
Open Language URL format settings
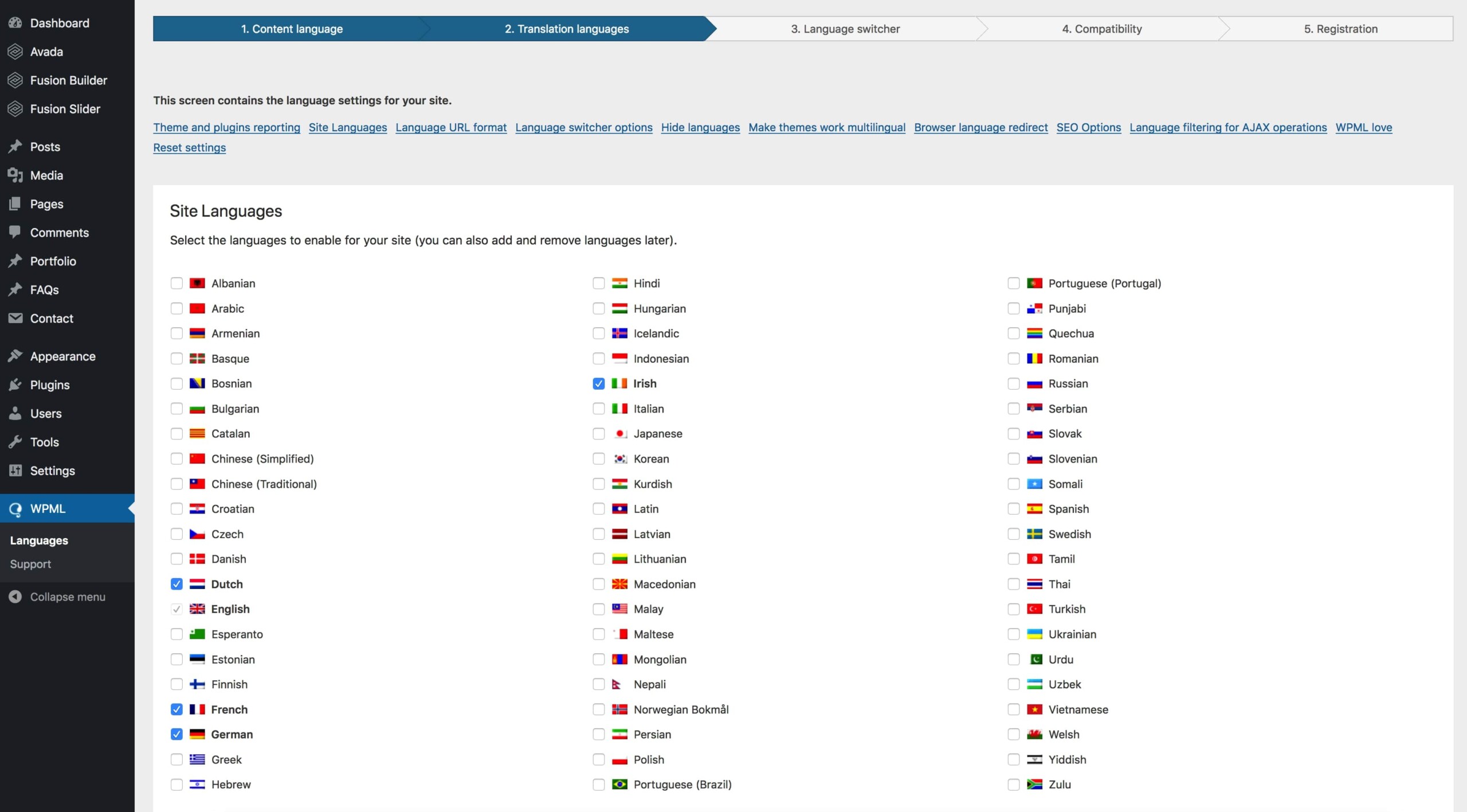(x=451, y=127)
